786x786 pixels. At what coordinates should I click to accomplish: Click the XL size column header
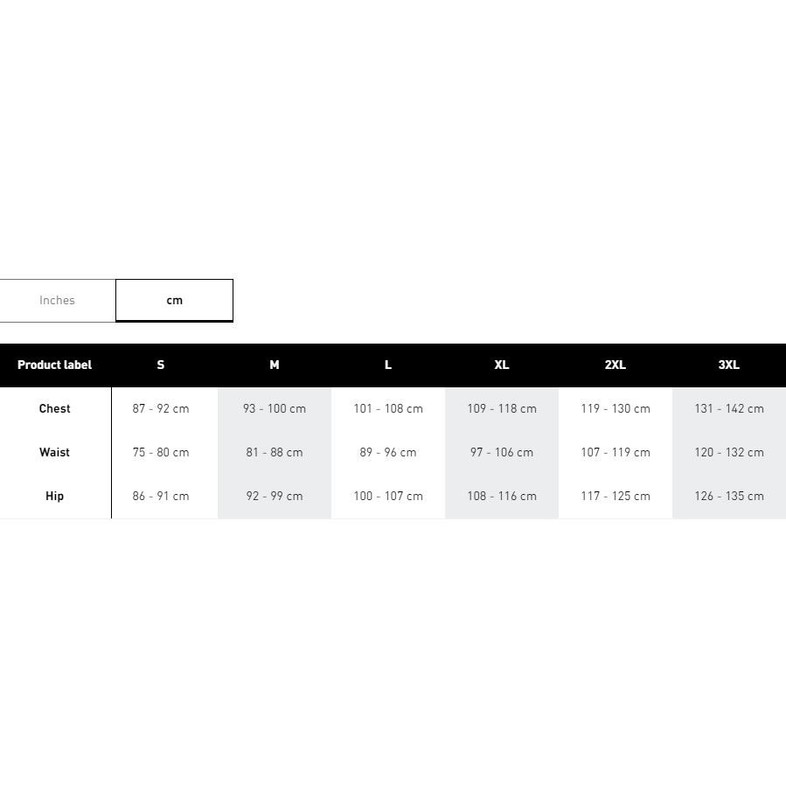point(501,365)
